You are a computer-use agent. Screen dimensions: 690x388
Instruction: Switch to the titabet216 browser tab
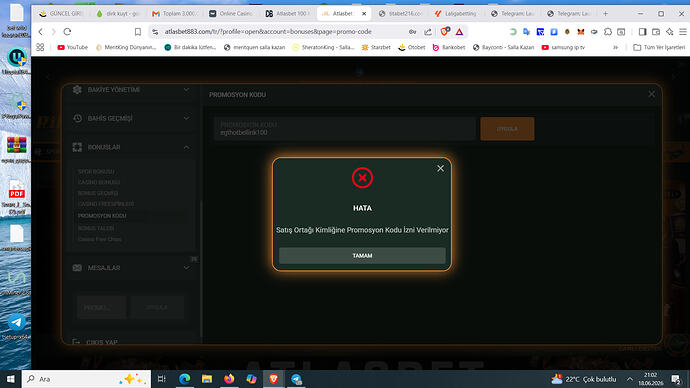400,14
